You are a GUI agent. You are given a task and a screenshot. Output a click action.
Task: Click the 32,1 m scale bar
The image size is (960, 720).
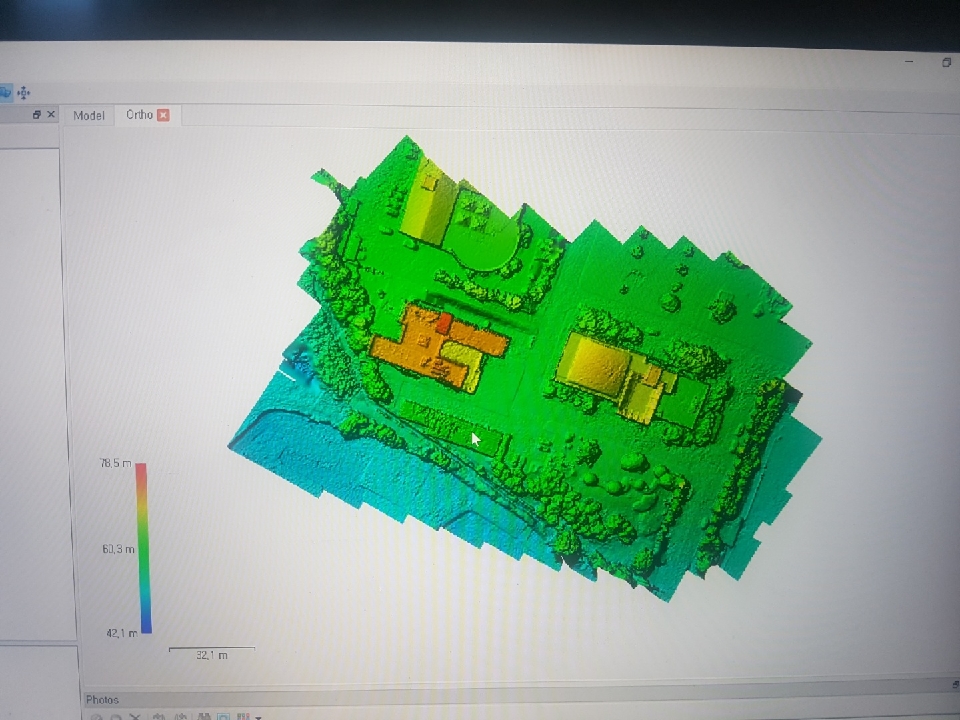point(212,653)
